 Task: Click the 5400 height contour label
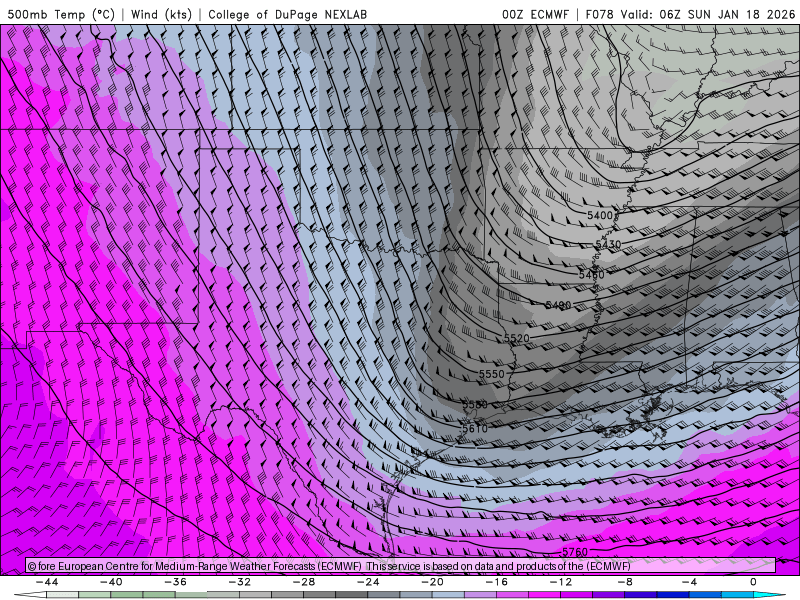(x=600, y=215)
